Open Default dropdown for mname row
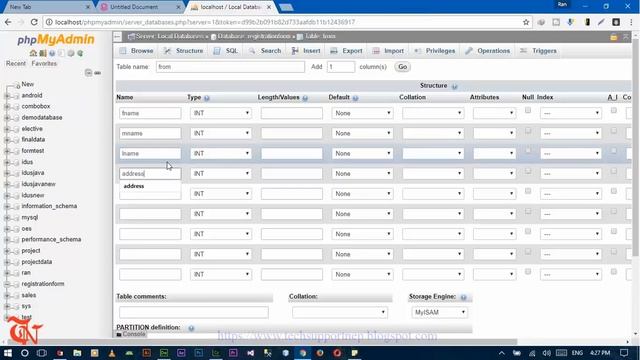Screen dimensions: 640x360 click(362, 133)
